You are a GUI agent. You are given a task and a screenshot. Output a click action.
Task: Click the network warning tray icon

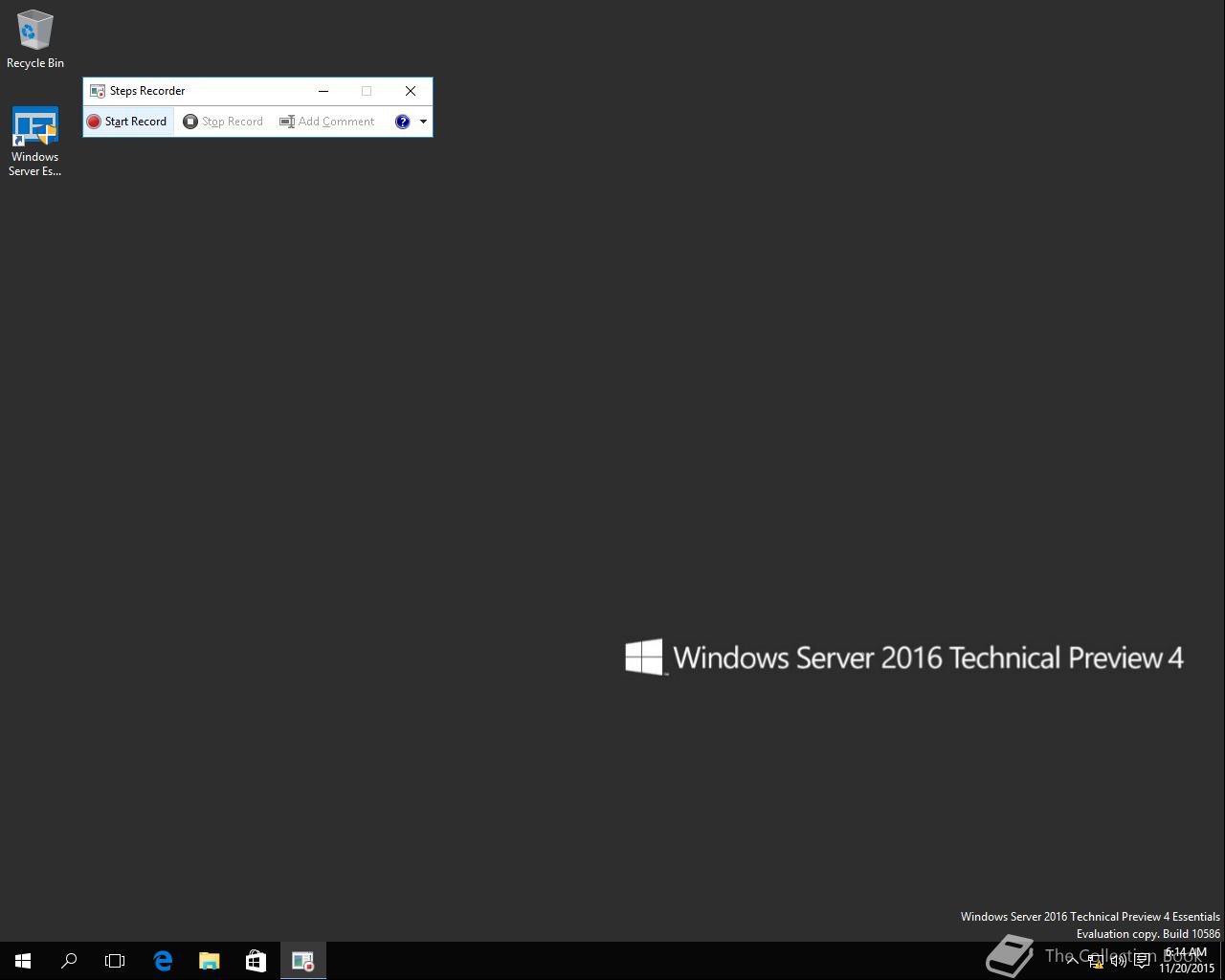tap(1096, 961)
